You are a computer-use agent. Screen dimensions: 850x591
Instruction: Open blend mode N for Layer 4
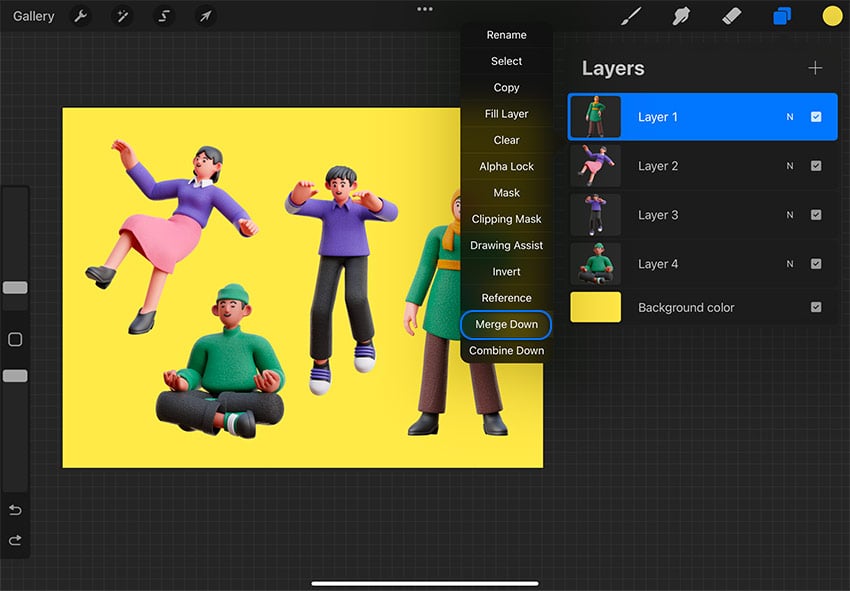pos(789,263)
